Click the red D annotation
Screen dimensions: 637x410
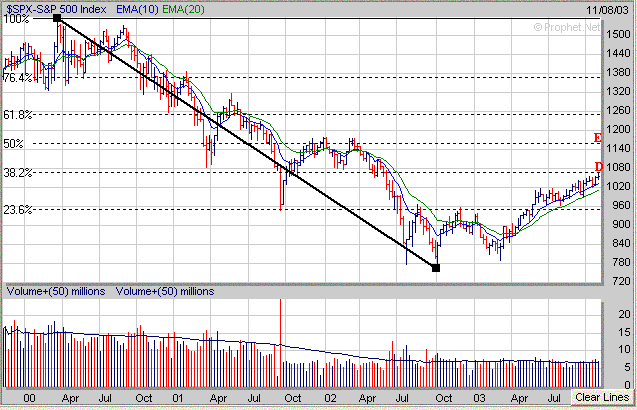599,166
